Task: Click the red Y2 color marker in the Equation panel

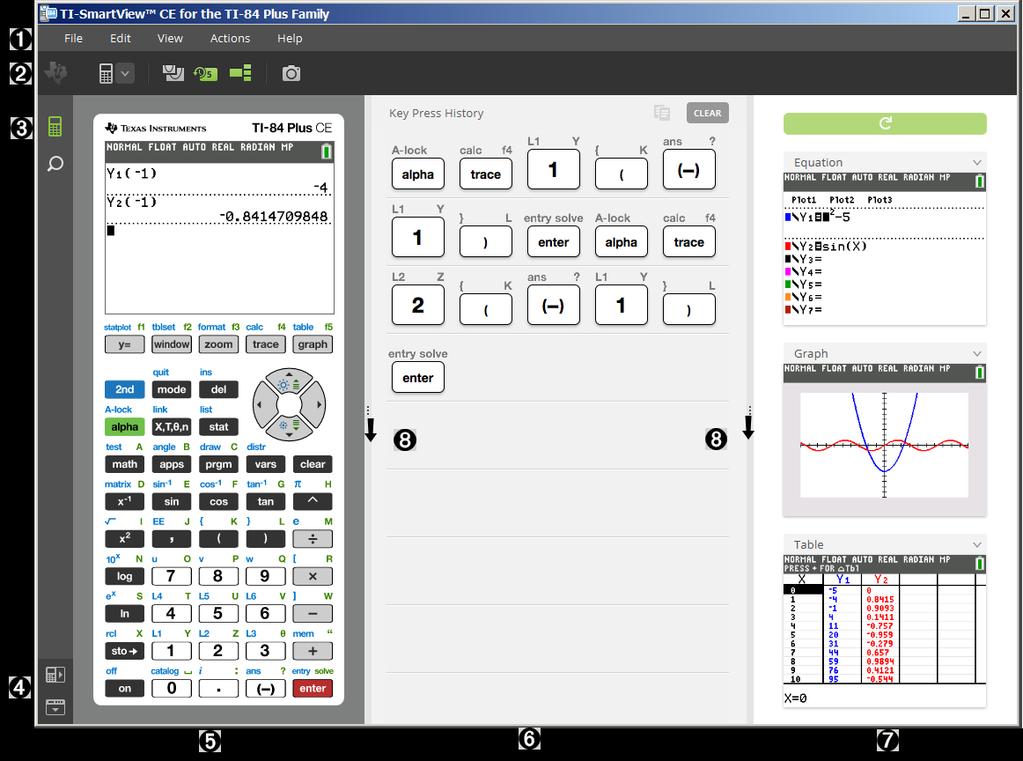Action: coord(787,246)
